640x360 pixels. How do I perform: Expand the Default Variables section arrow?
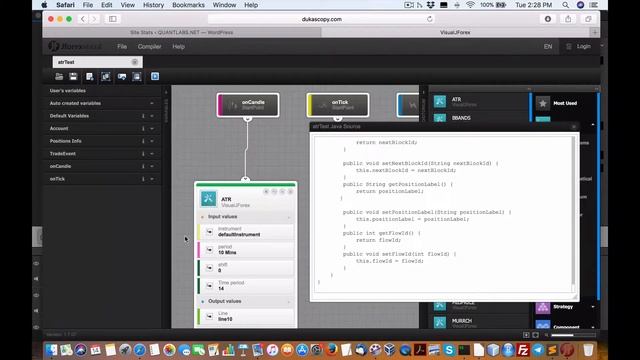(x=152, y=116)
